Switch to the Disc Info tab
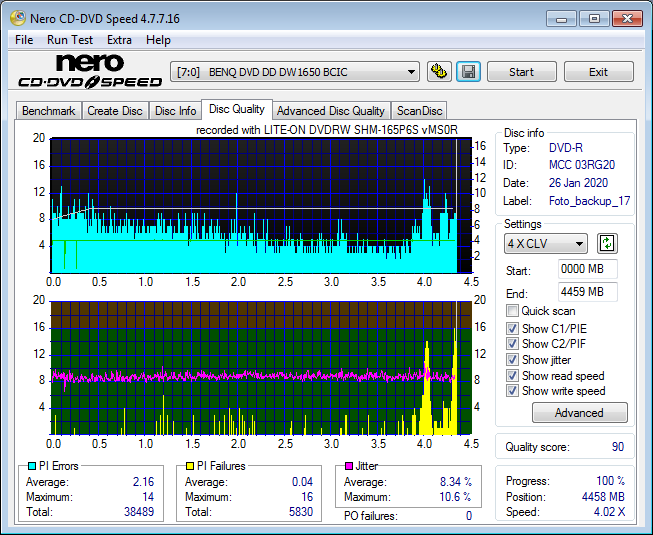653x535 pixels. pyautogui.click(x=175, y=111)
